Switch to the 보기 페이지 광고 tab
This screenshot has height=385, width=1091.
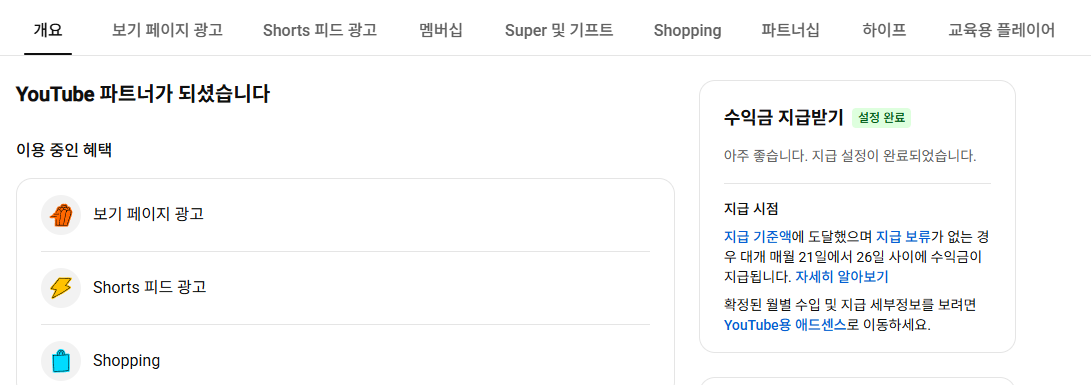tap(168, 31)
